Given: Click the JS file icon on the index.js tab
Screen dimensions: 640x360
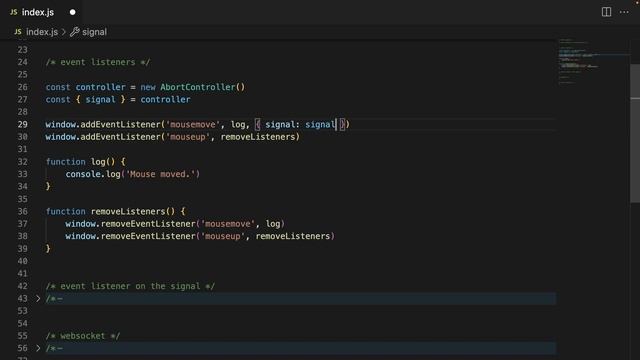Looking at the screenshot, I should coord(14,12).
